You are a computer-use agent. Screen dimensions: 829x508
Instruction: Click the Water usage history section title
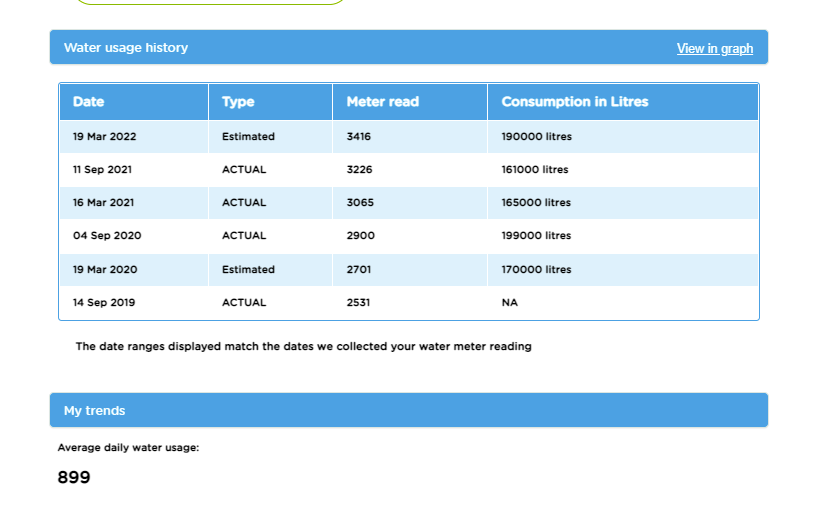pos(126,48)
